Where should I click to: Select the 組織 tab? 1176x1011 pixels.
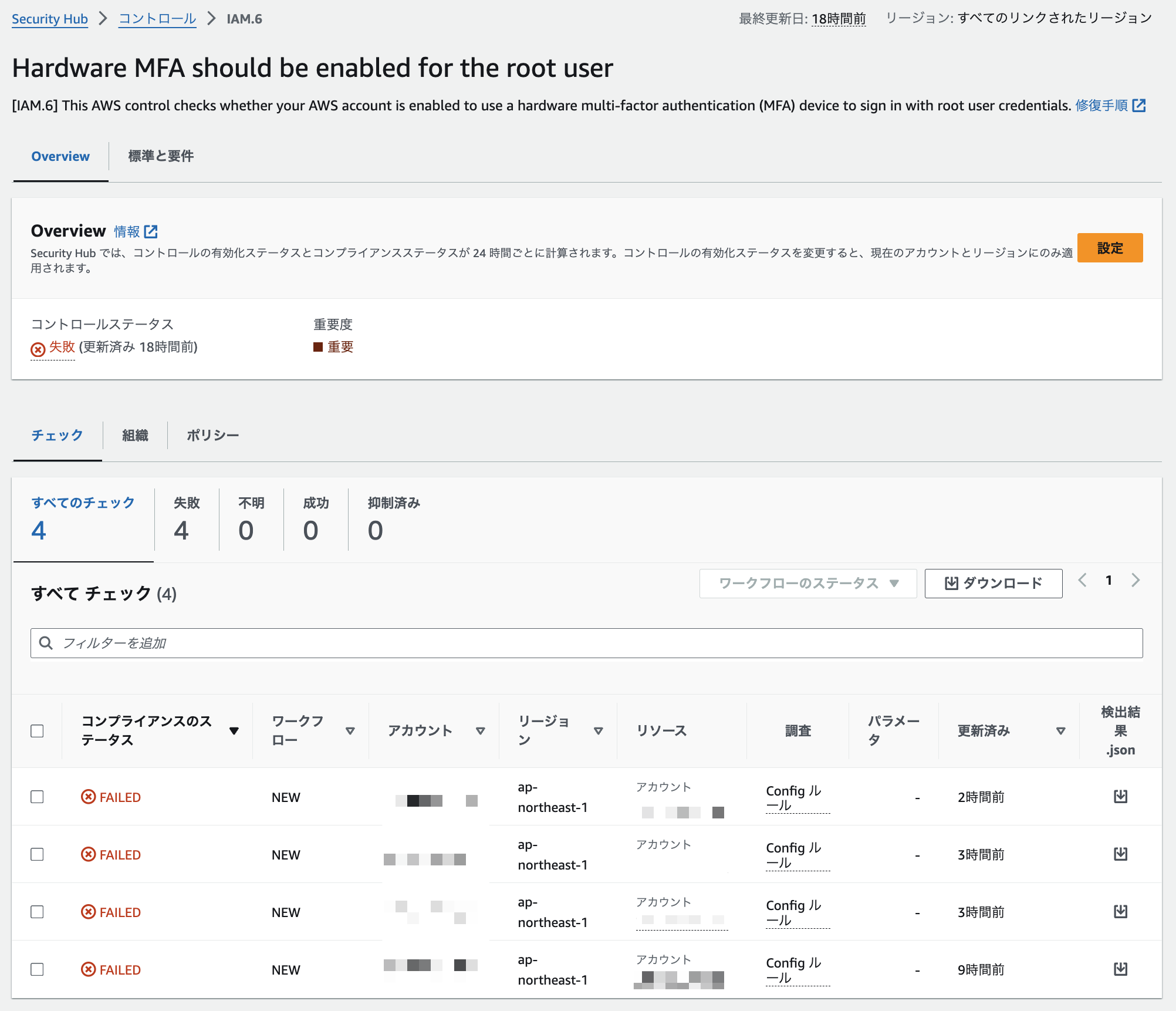pyautogui.click(x=135, y=436)
